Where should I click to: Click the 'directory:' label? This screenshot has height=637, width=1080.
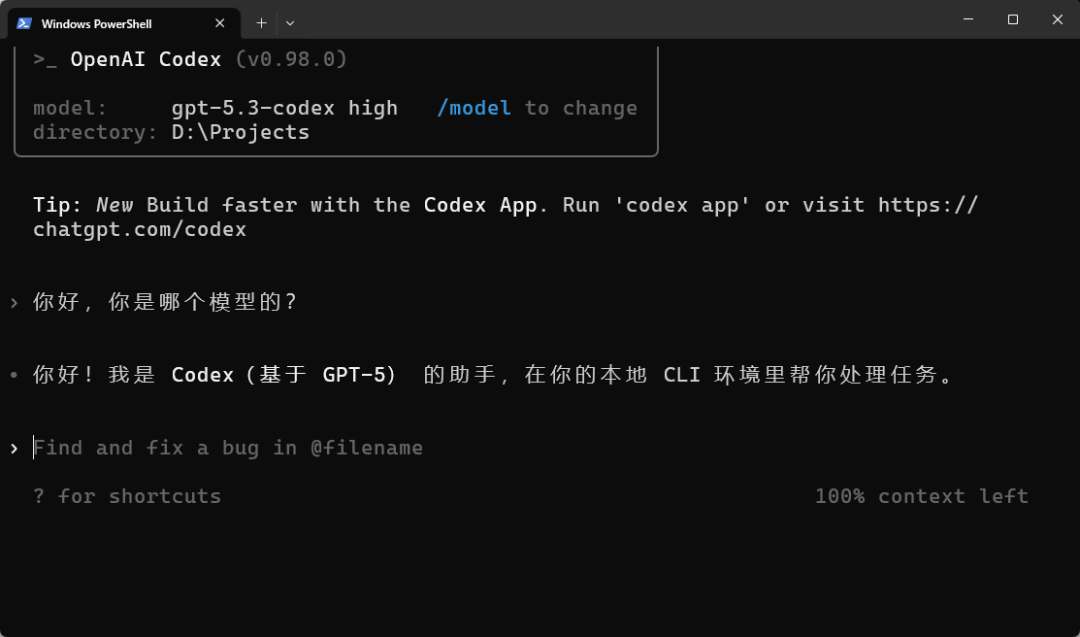click(x=95, y=132)
